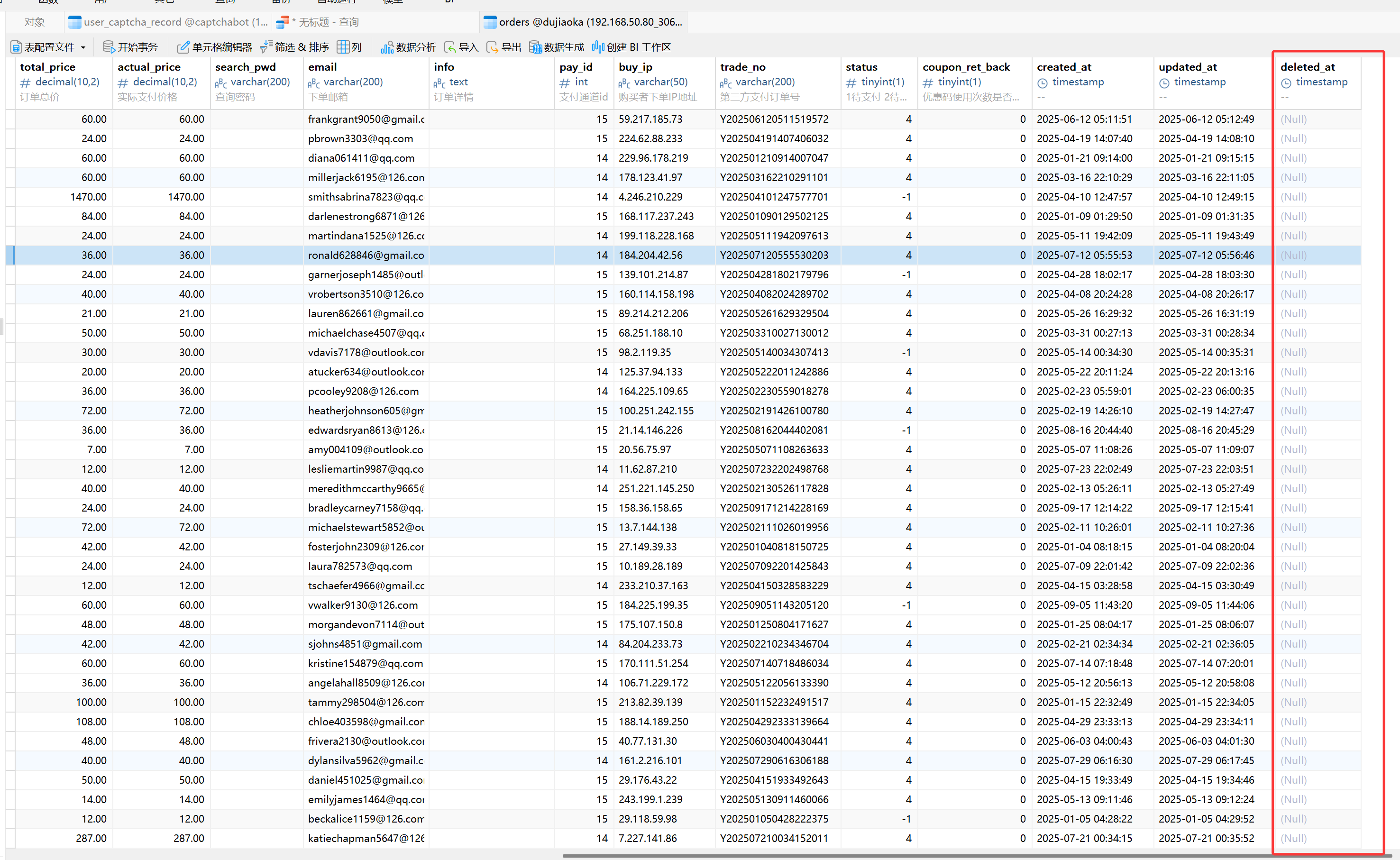Image resolution: width=1400 pixels, height=860 pixels.
Task: Click 创建 BI 工作区 icon
Action: pyautogui.click(x=598, y=47)
